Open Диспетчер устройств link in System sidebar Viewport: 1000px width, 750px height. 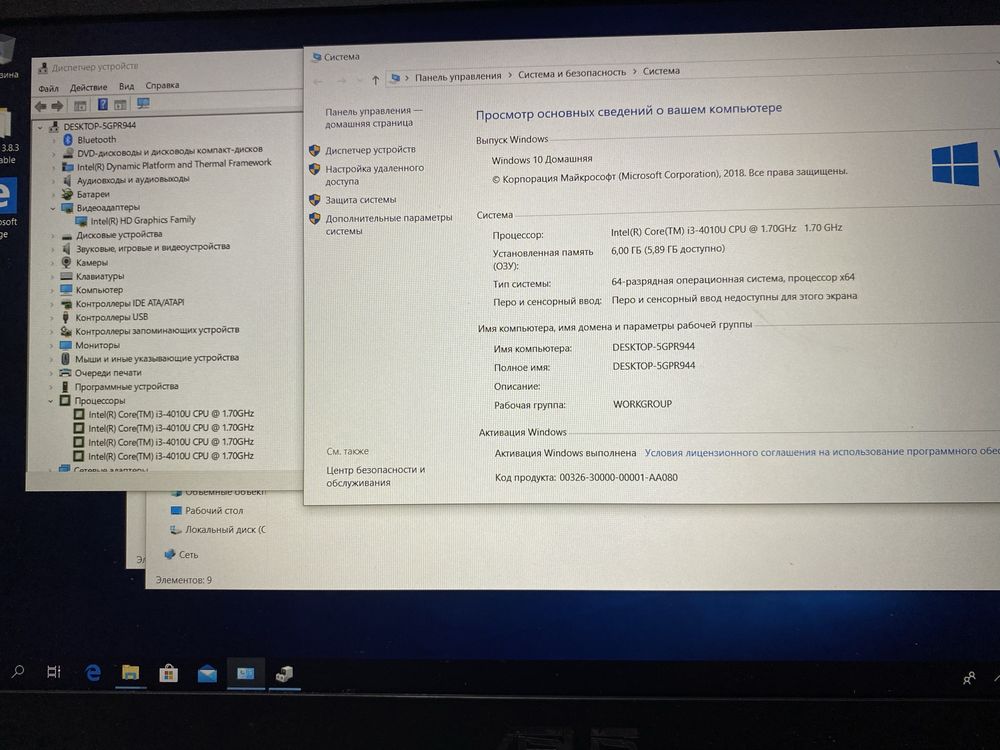coord(371,150)
